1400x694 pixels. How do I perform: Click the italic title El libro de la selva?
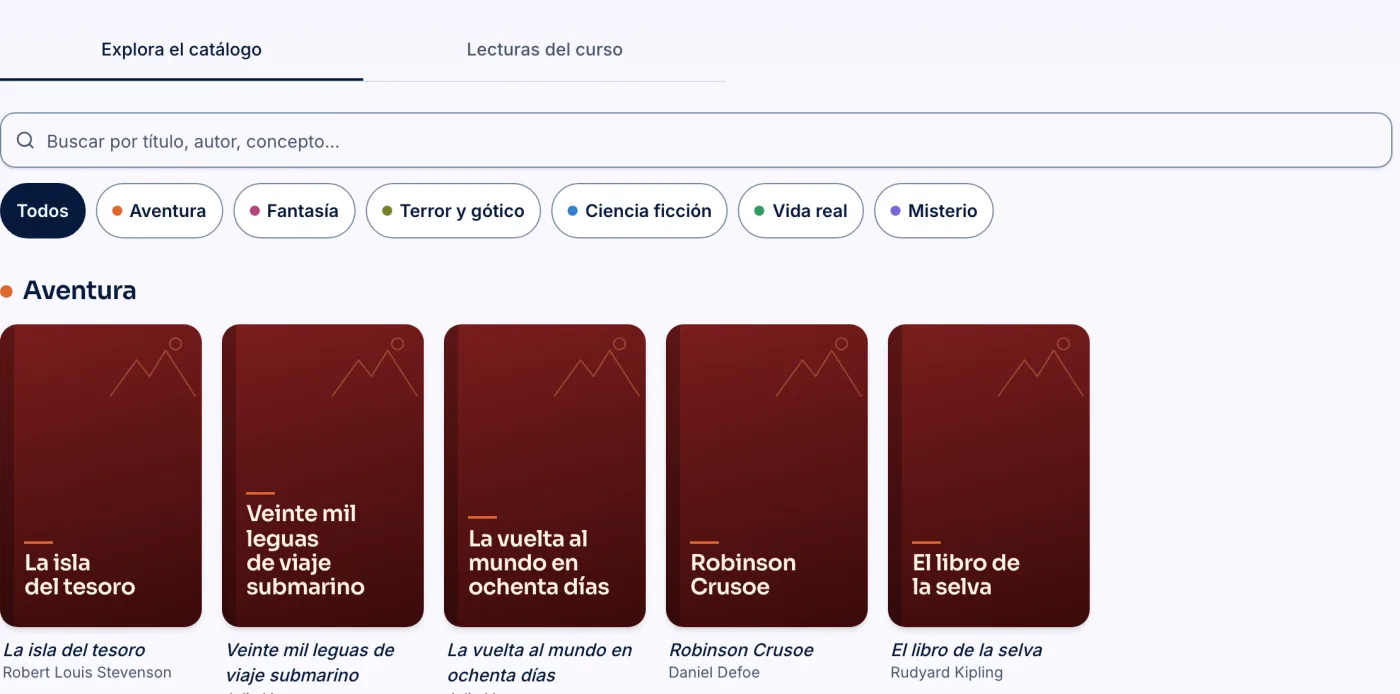coord(966,650)
